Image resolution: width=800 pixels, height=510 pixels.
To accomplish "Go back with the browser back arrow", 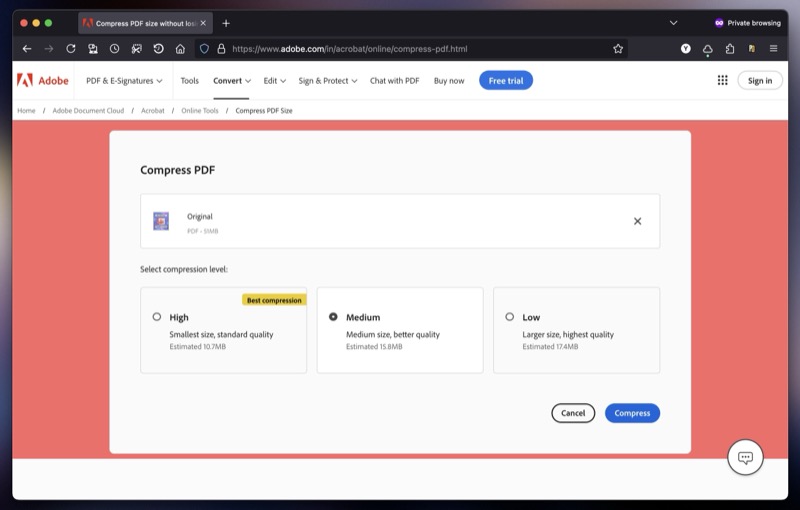I will pyautogui.click(x=27, y=49).
